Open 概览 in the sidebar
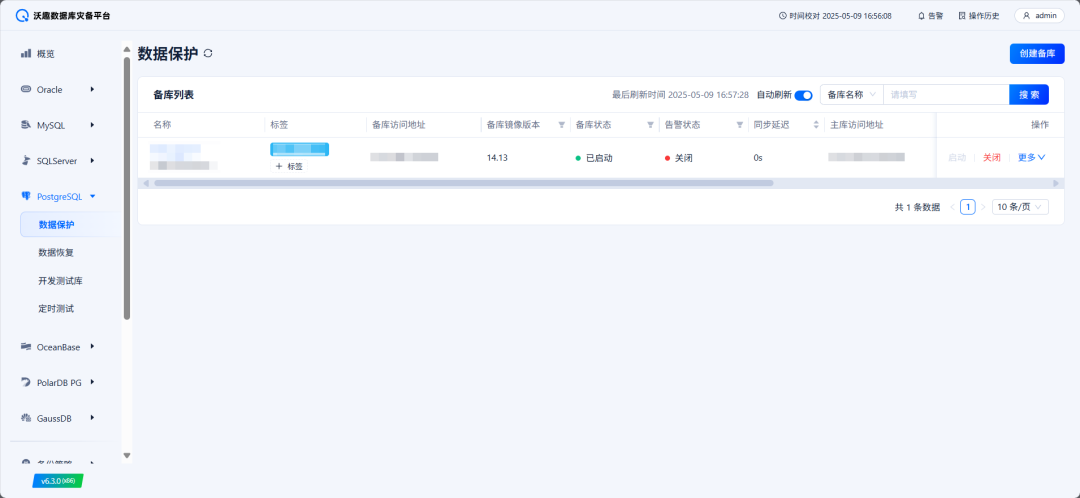 pos(45,53)
